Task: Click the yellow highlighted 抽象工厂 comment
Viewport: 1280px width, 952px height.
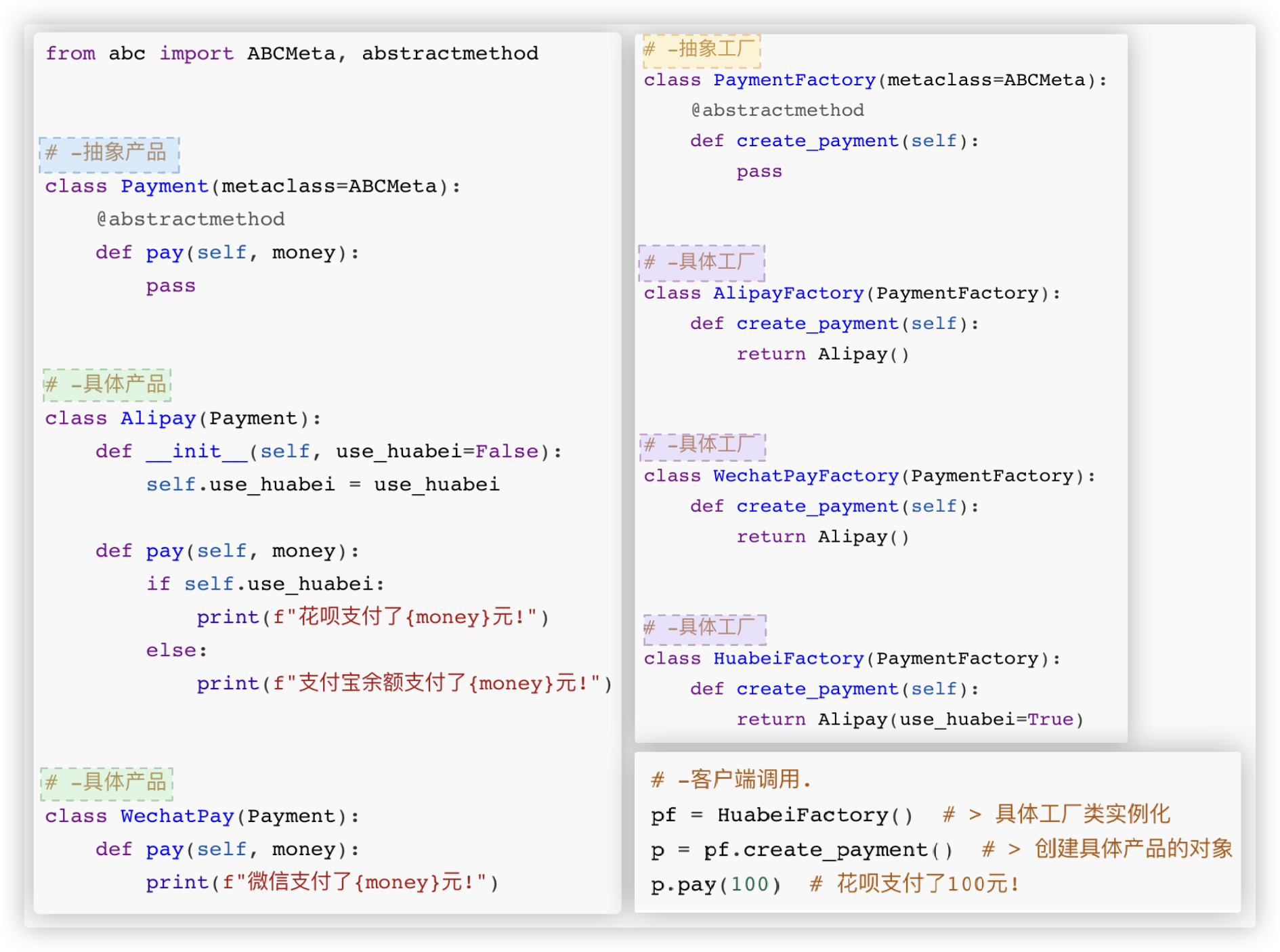Action: [702, 50]
